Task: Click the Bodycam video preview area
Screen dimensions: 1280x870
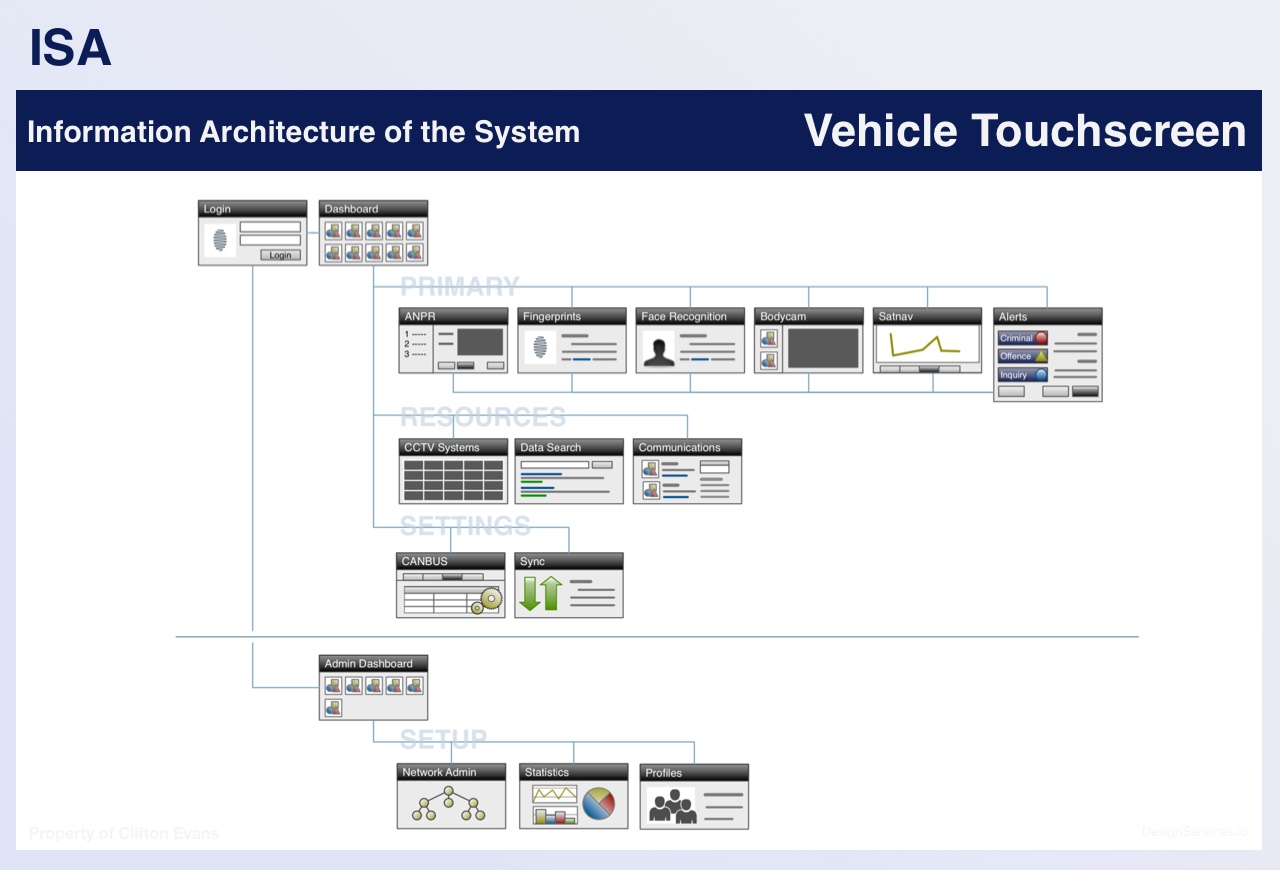Action: pyautogui.click(x=823, y=348)
